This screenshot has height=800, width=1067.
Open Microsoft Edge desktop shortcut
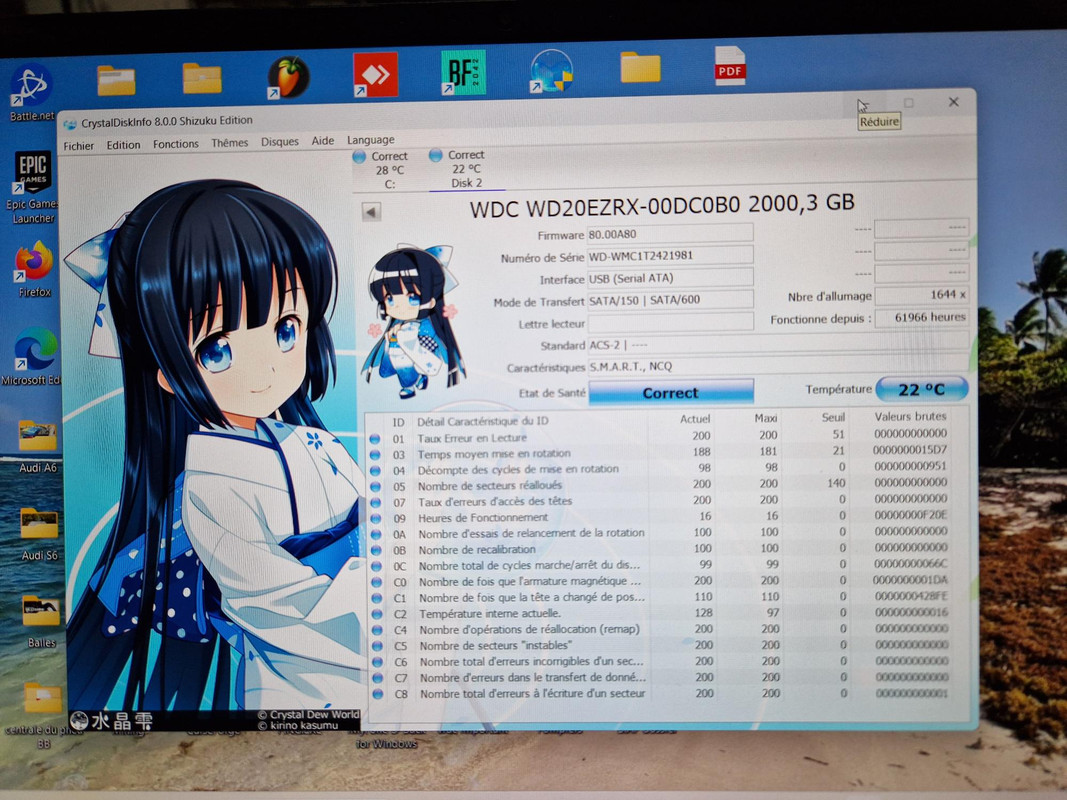[x=33, y=356]
